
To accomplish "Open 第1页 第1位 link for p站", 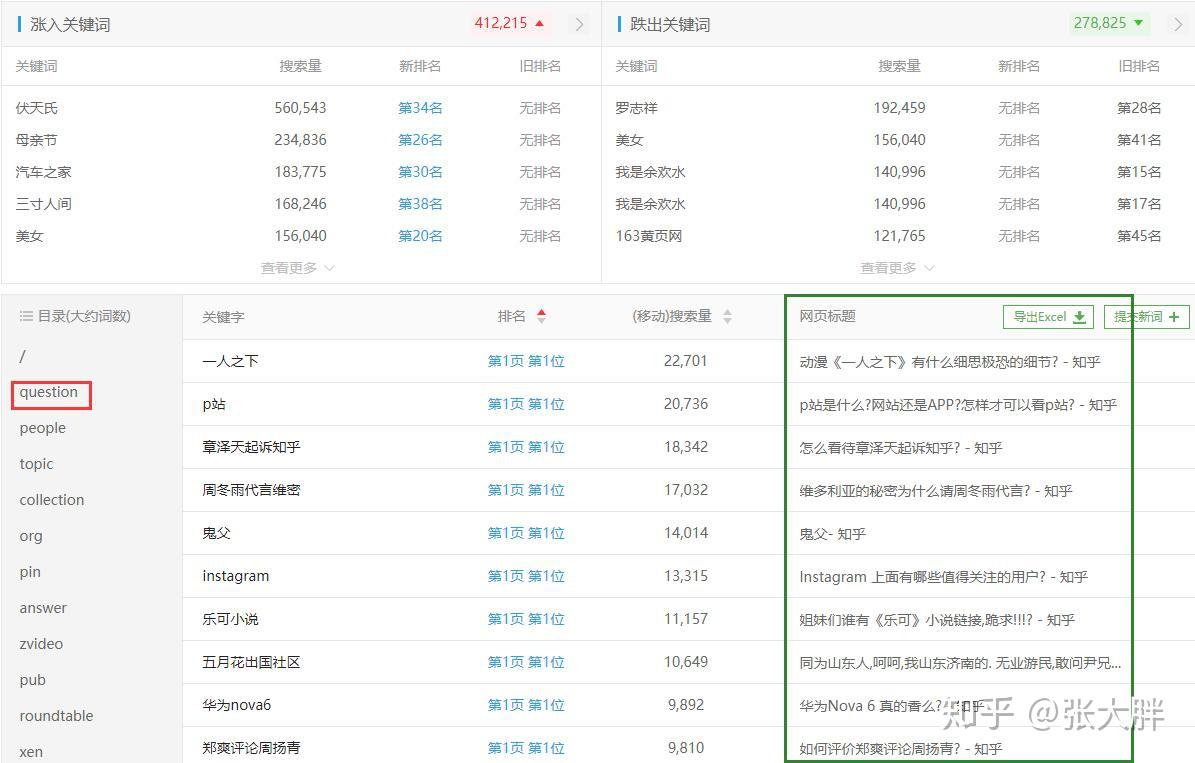I will pos(526,404).
